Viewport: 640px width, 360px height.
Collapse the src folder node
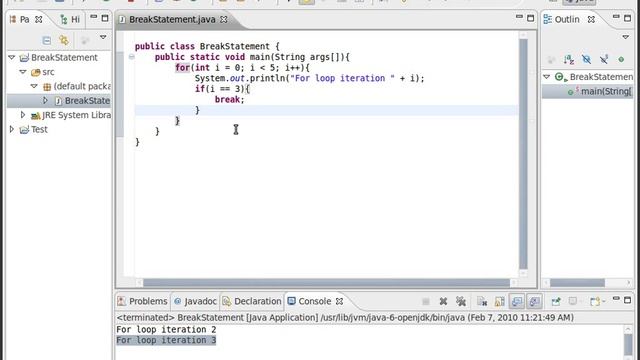(23, 72)
